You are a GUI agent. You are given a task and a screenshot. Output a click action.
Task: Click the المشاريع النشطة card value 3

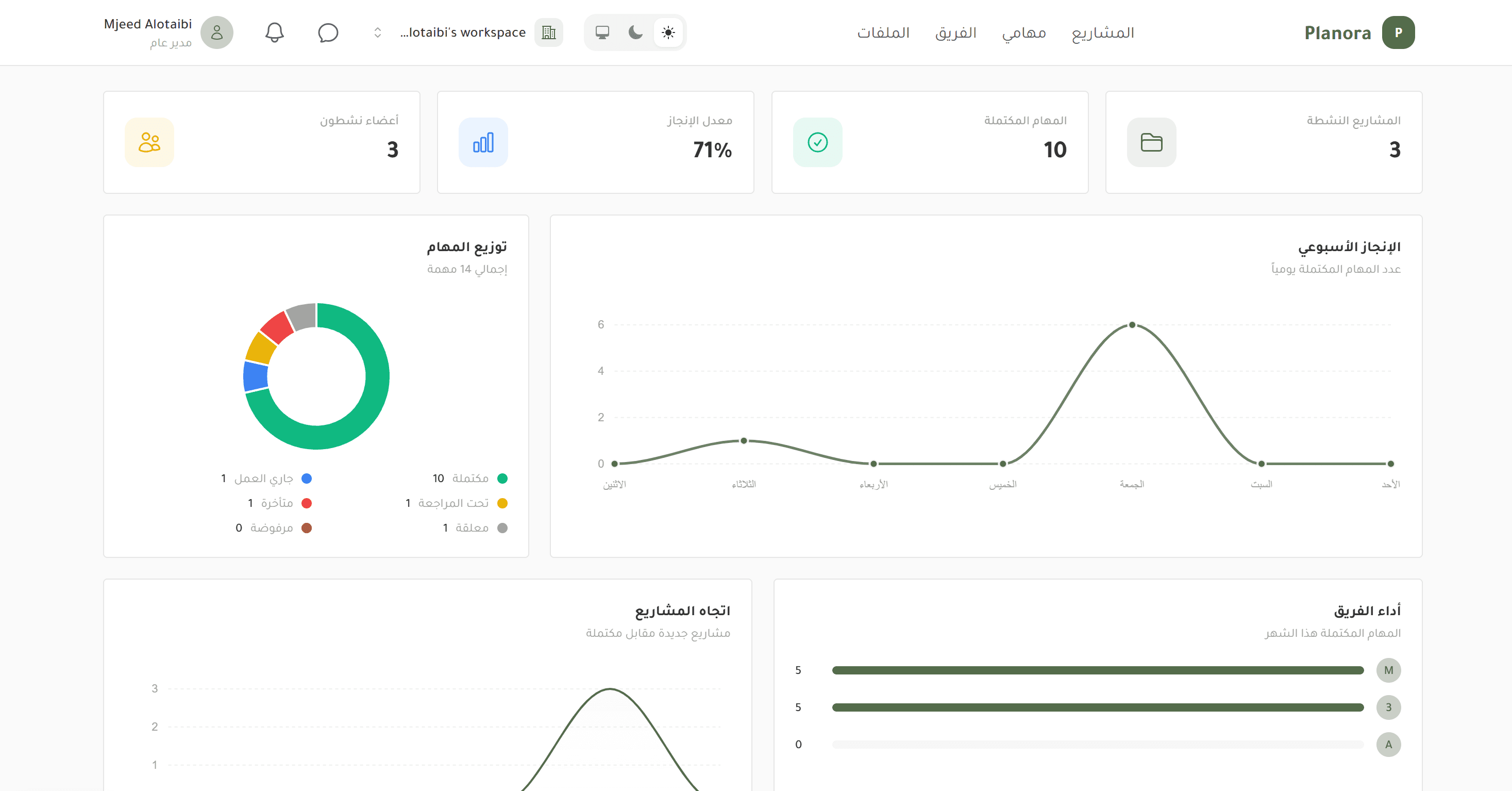pyautogui.click(x=1395, y=150)
